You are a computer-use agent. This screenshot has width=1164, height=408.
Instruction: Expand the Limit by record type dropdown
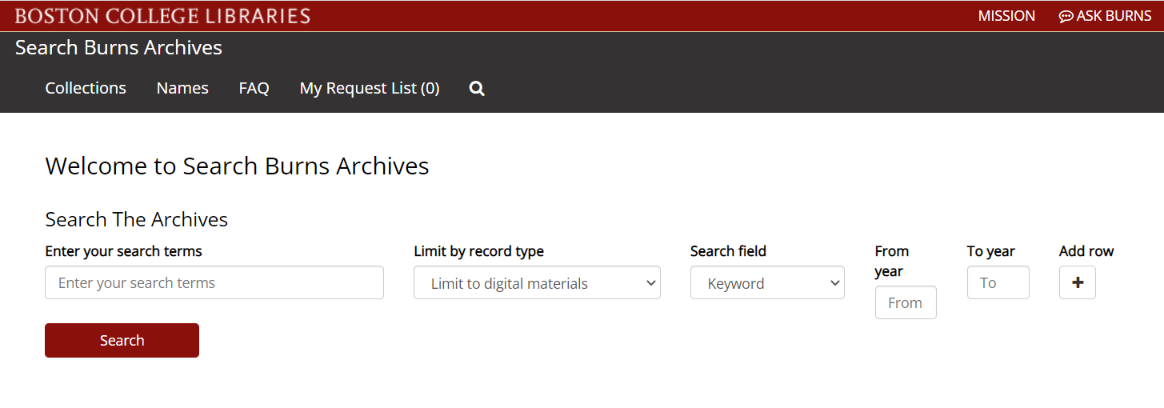tap(537, 283)
